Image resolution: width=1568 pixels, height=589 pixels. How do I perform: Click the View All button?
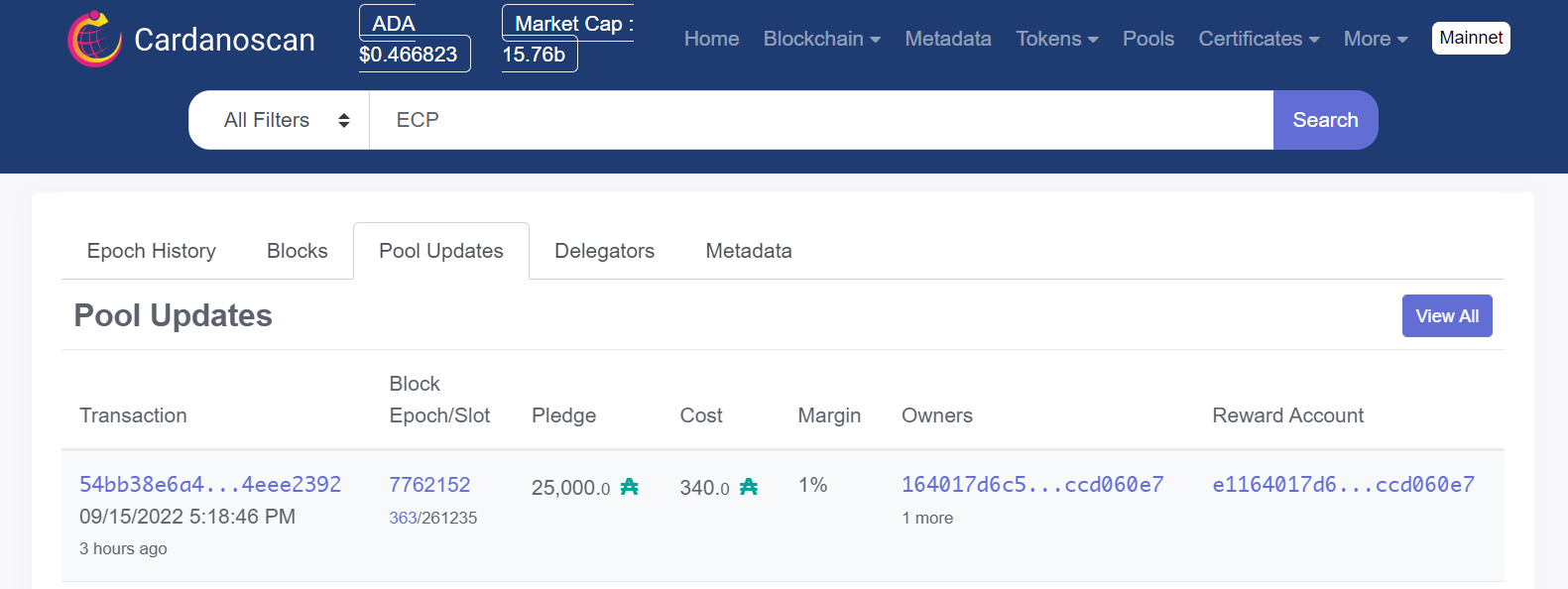click(1447, 315)
